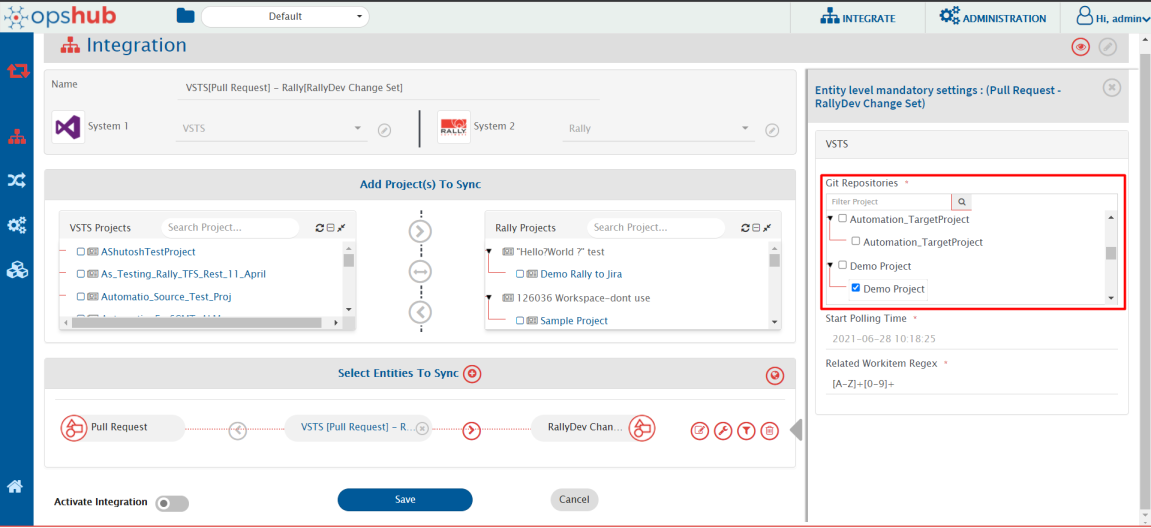Check Automation_TargetProject parent checkbox
1151x528 pixels.
(842, 219)
